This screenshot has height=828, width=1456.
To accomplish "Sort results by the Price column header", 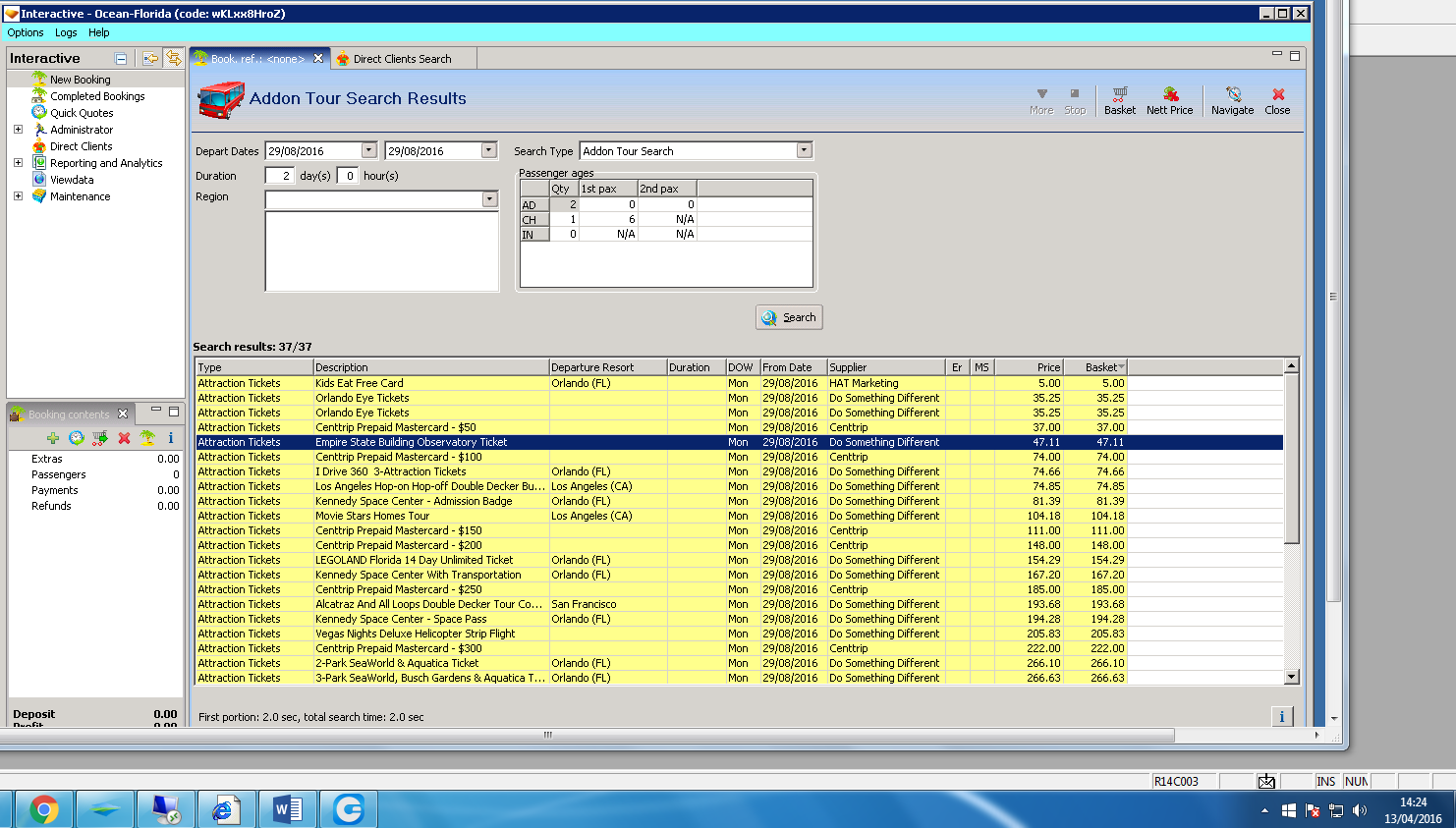I will click(1028, 367).
